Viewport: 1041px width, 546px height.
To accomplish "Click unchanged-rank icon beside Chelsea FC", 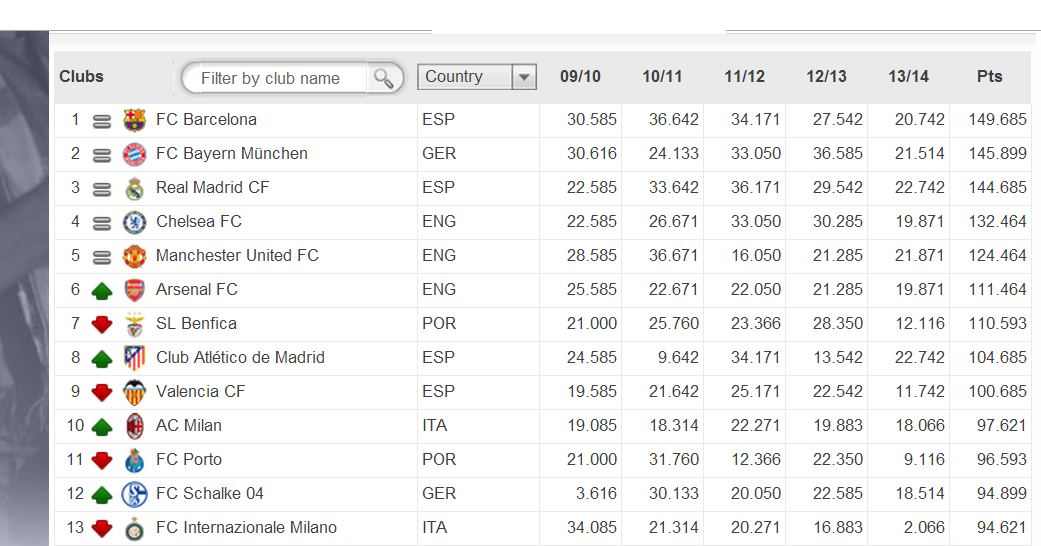I will pos(102,223).
